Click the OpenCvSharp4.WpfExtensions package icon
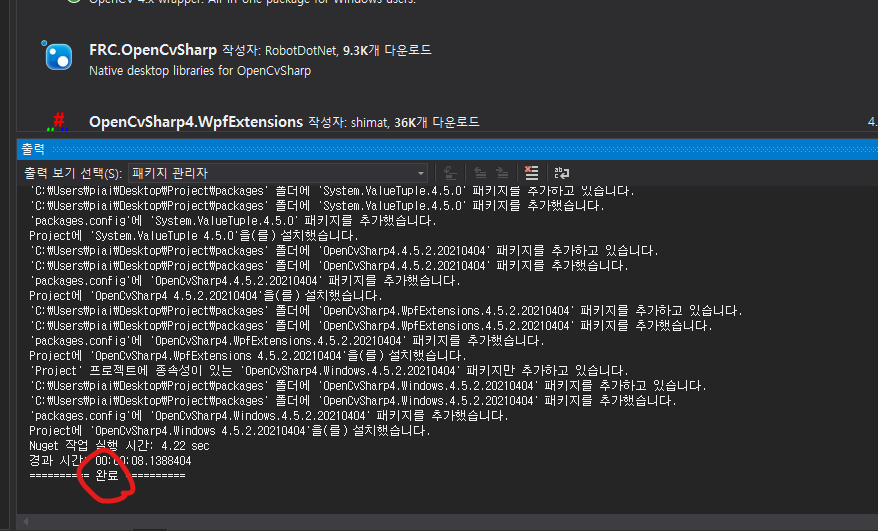 [x=58, y=122]
